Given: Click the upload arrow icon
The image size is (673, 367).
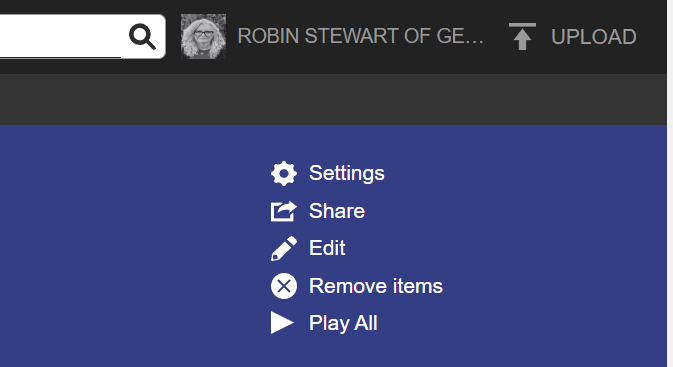Looking at the screenshot, I should [x=522, y=36].
